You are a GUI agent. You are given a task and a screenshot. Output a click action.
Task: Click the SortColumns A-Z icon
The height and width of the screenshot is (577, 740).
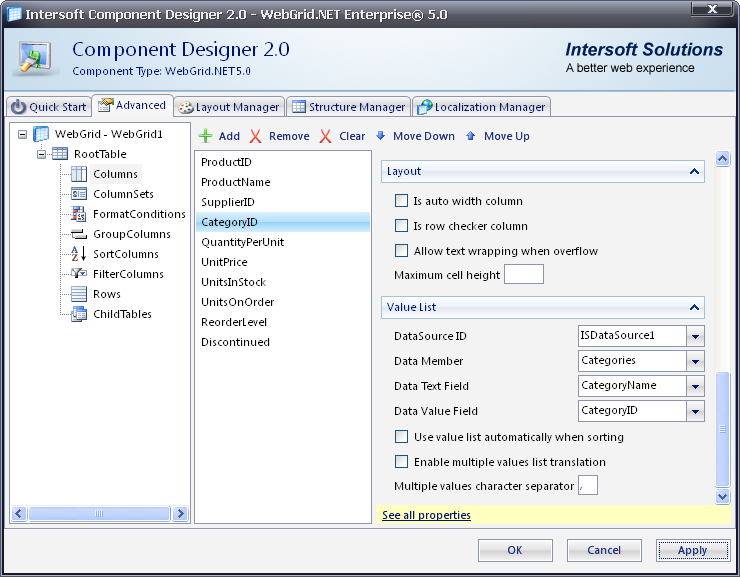(78, 254)
